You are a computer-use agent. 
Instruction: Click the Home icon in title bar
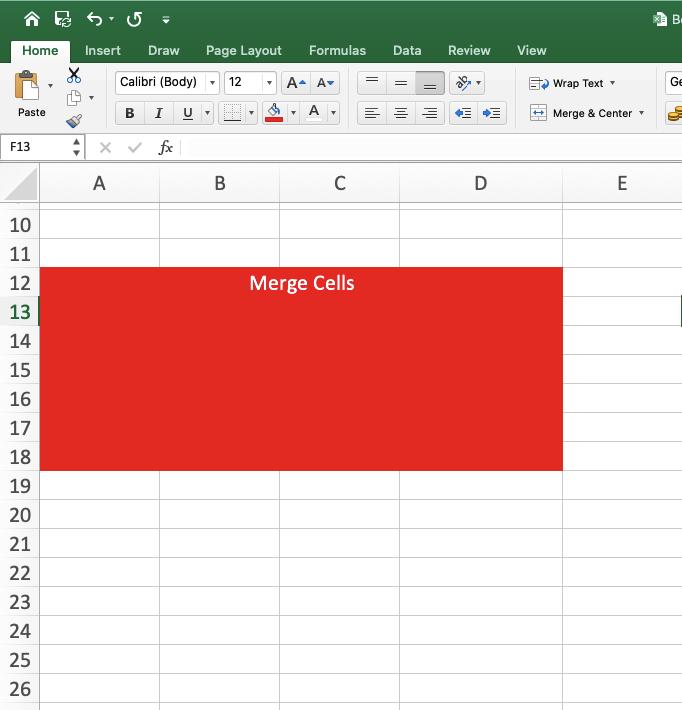coord(32,19)
